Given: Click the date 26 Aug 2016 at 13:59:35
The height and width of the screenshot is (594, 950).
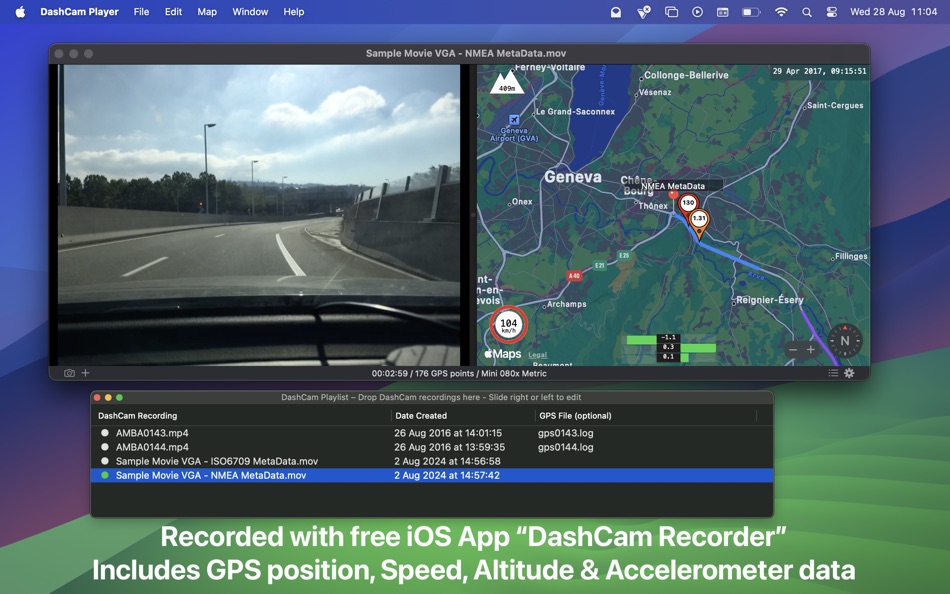Looking at the screenshot, I should (x=450, y=447).
